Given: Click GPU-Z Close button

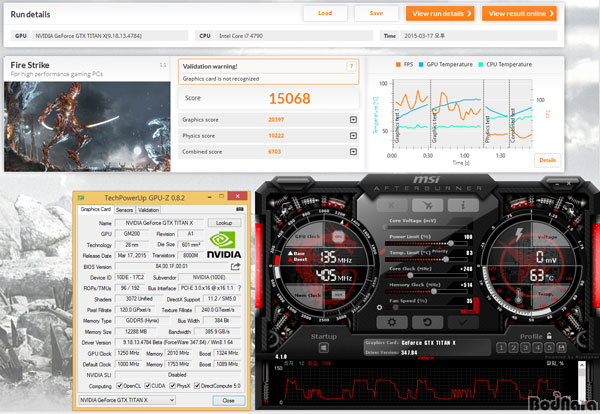Looking at the screenshot, I should click(x=228, y=400).
